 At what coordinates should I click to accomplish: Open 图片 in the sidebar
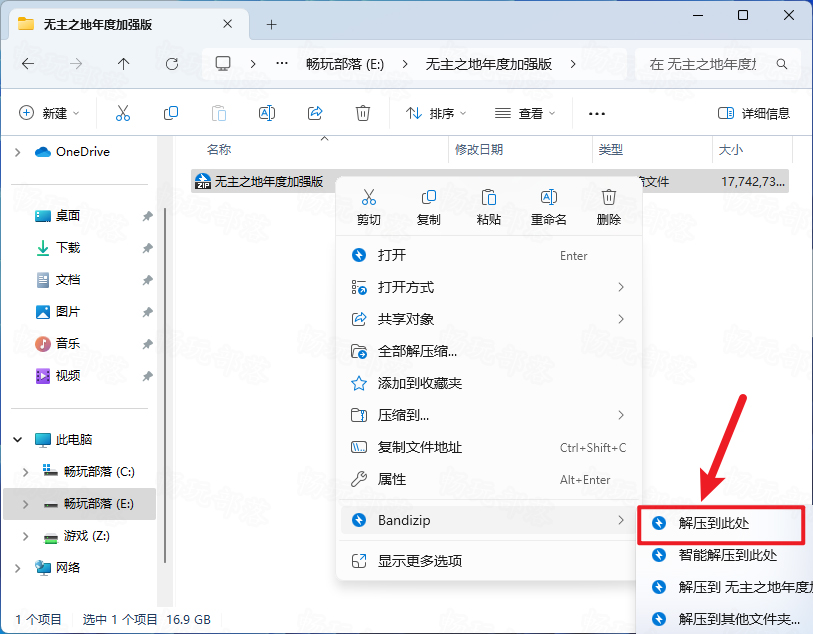click(x=67, y=312)
